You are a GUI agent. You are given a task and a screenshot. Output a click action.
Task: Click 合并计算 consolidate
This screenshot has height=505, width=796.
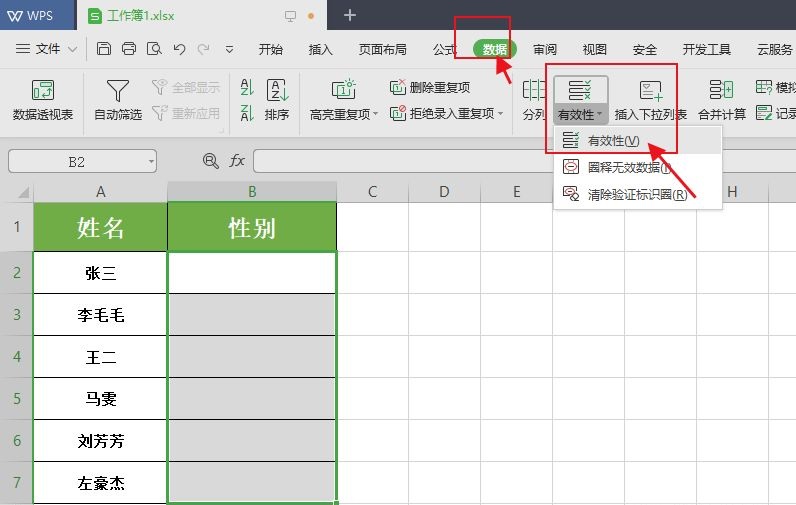tap(721, 100)
